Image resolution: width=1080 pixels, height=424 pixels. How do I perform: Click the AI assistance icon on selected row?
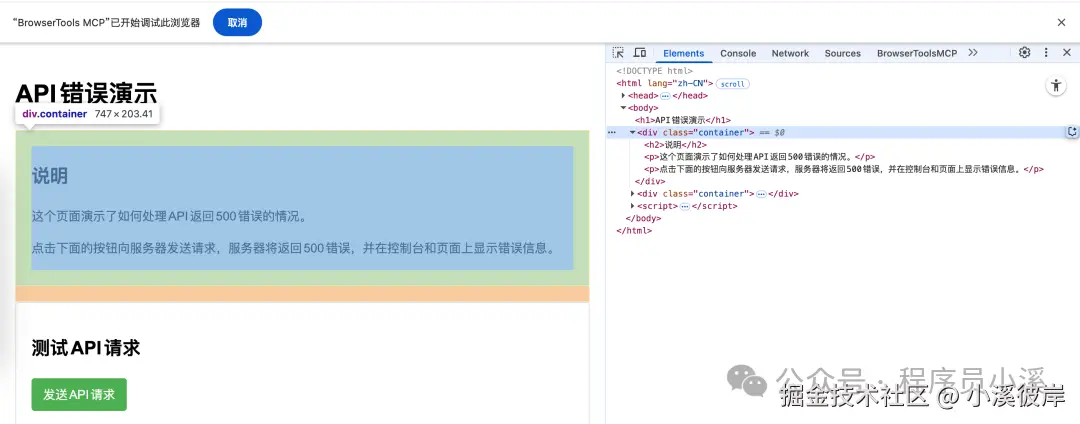1072,131
